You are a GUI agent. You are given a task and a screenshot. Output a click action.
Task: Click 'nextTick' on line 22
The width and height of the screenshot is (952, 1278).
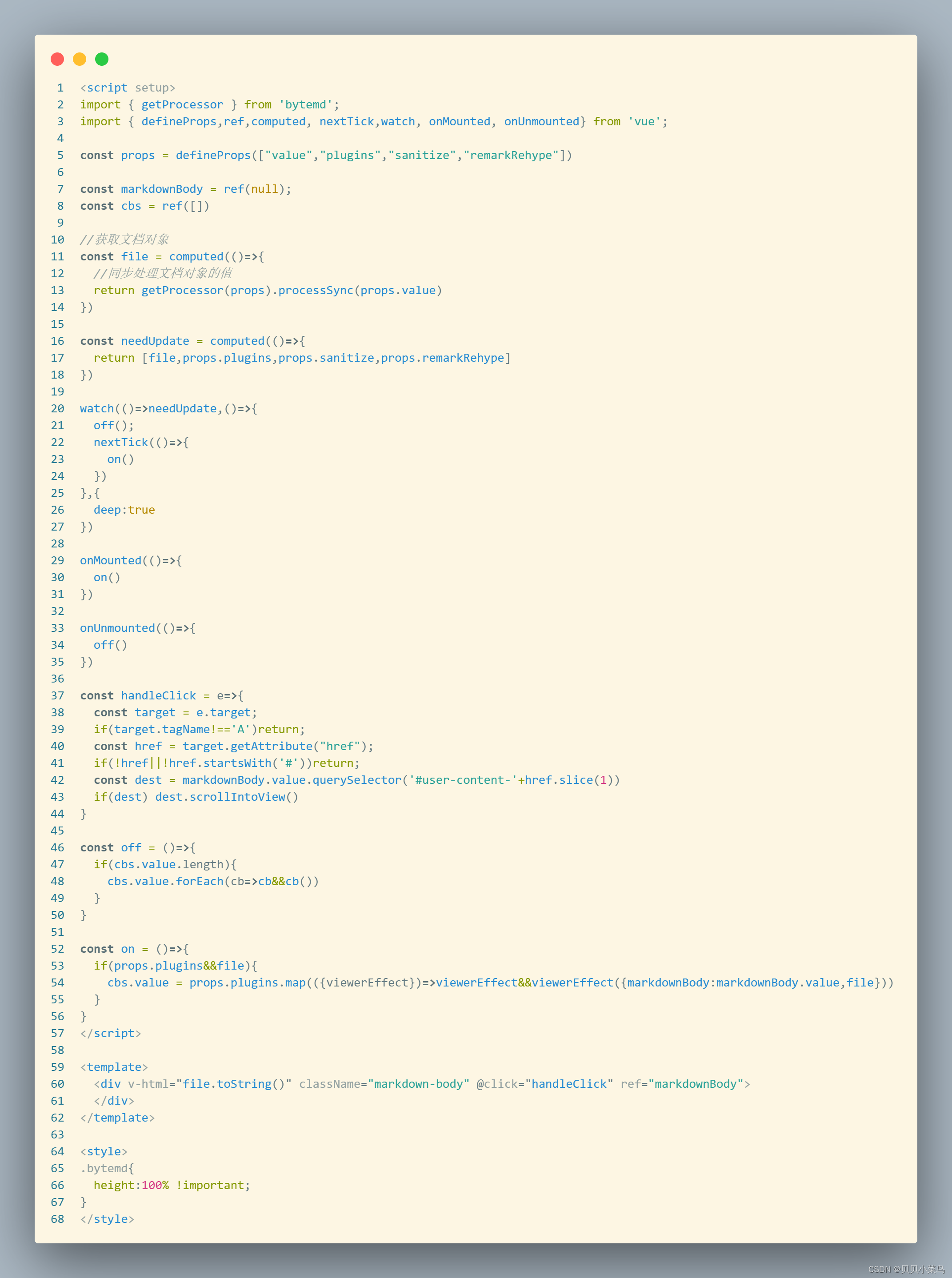(x=121, y=443)
